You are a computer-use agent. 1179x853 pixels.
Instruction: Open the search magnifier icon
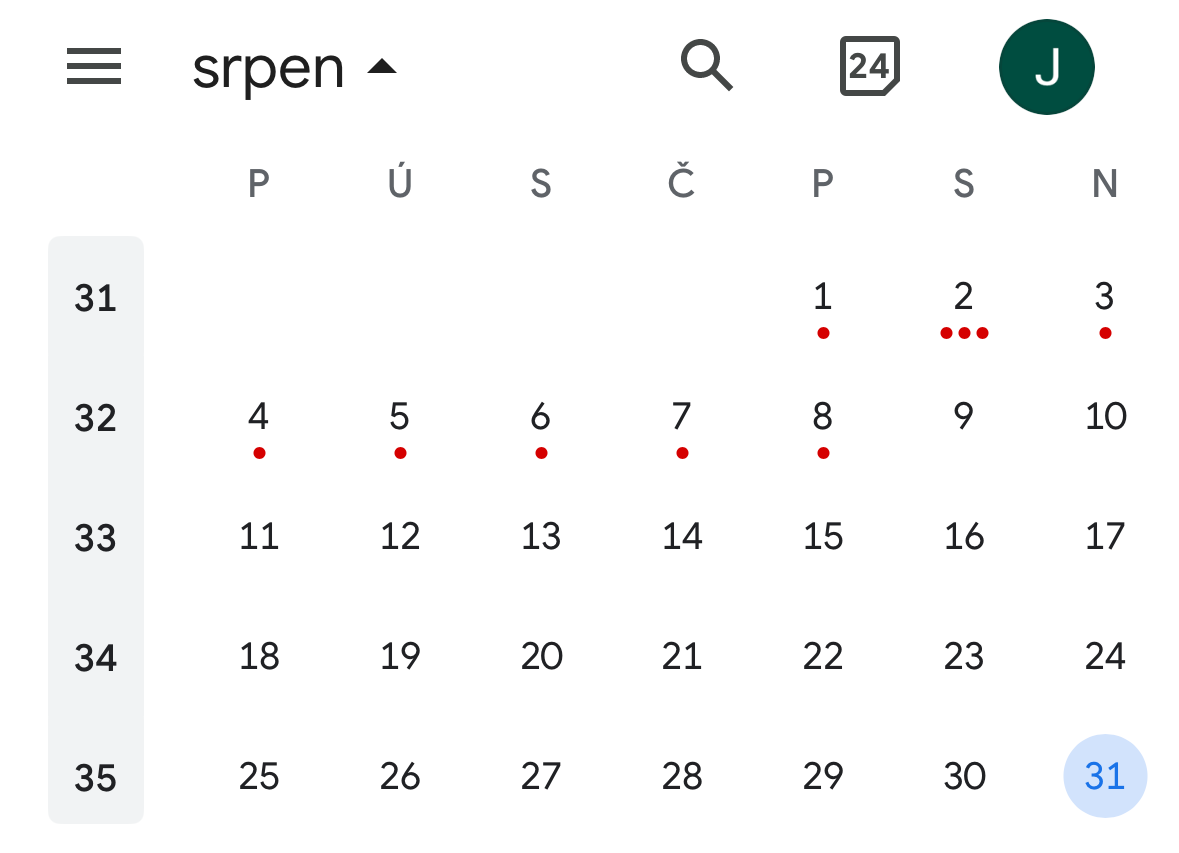click(706, 65)
